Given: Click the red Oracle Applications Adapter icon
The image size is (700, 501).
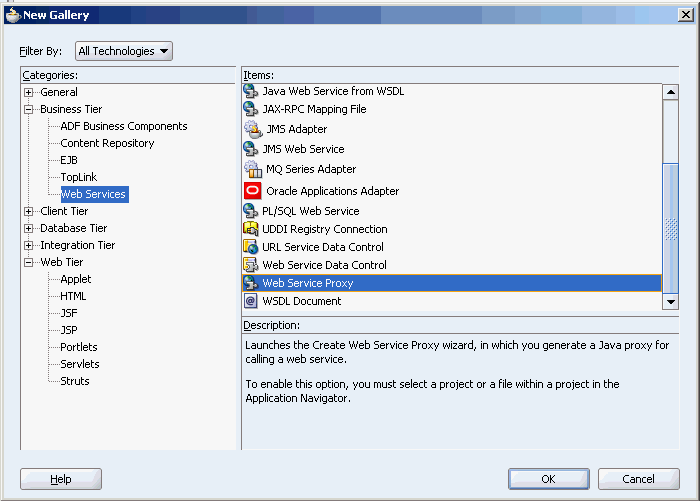Looking at the screenshot, I should (x=253, y=191).
